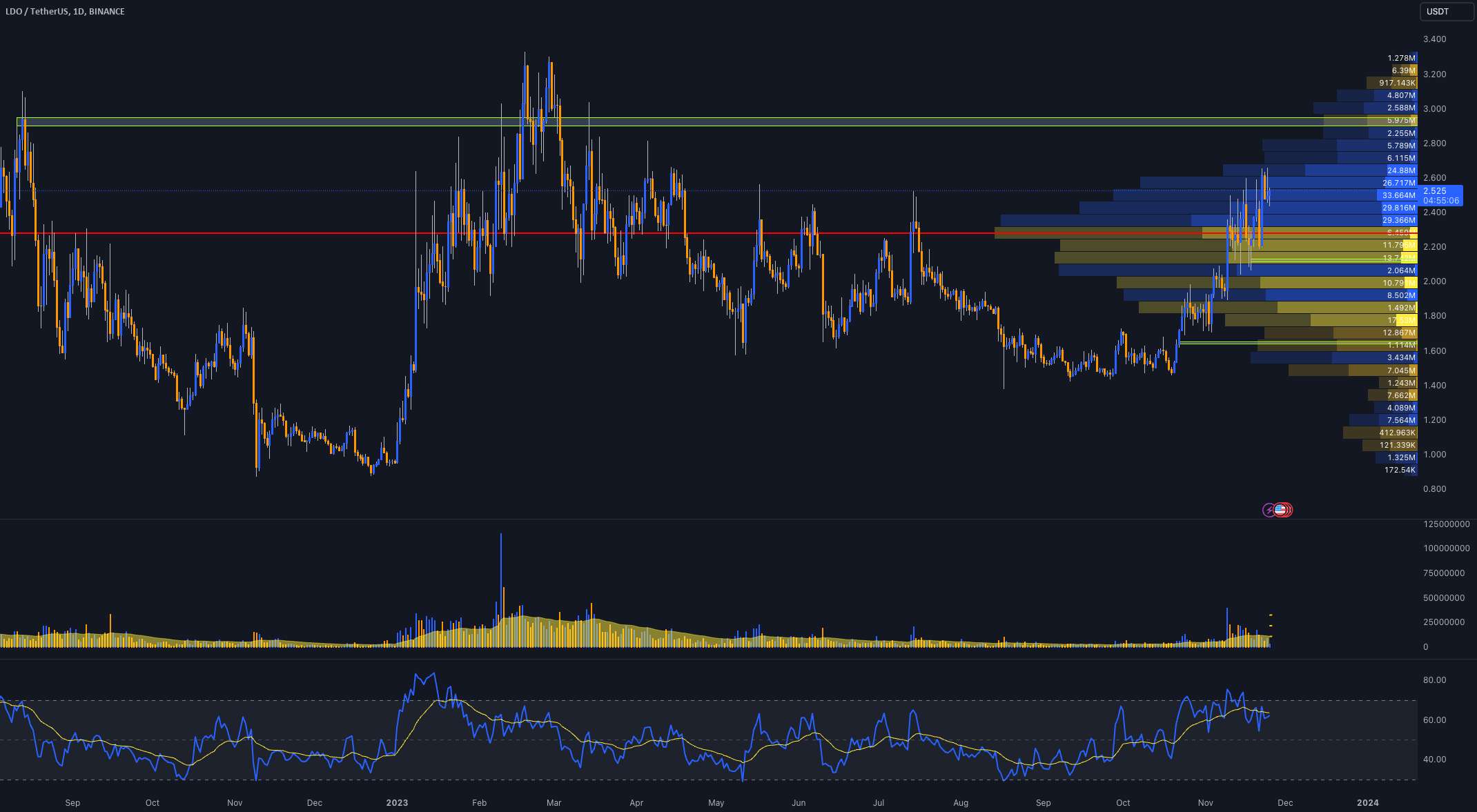1477x812 pixels.
Task: Click the purple lightning event icon
Action: pos(1269,510)
